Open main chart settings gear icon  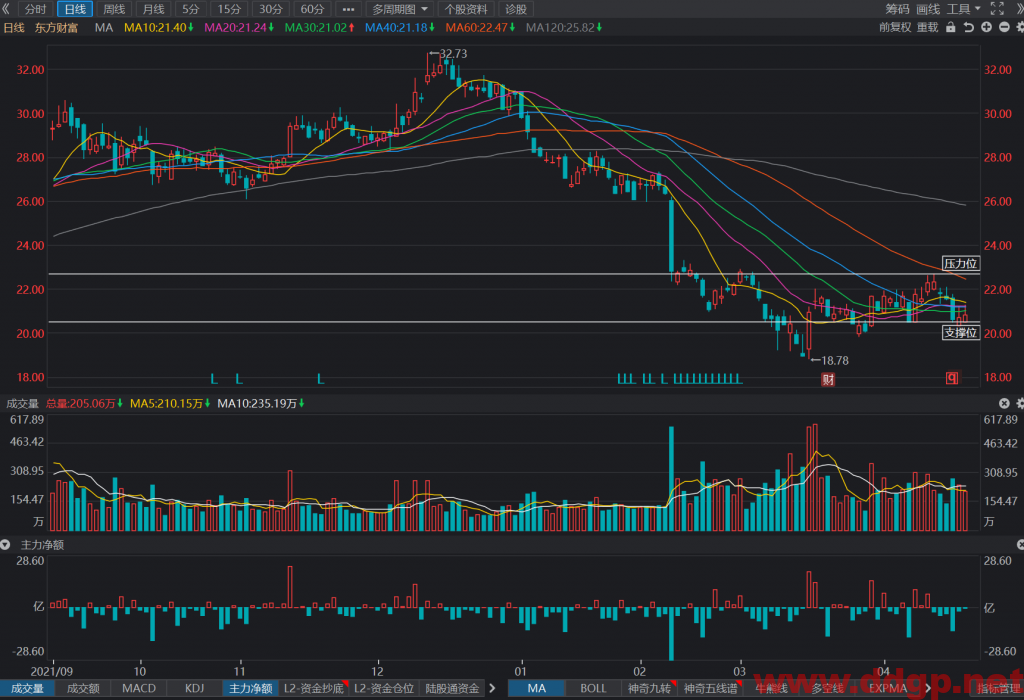pos(1019,27)
